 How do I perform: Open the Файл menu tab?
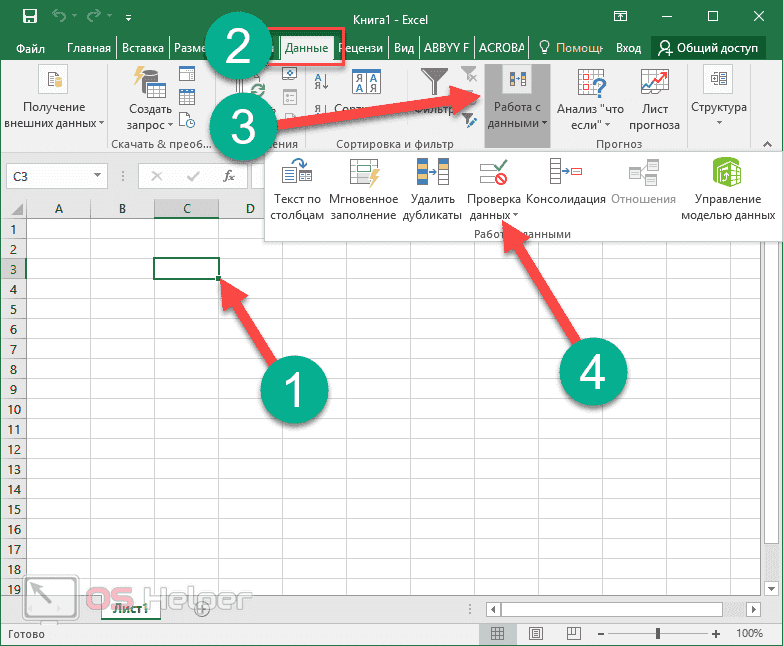(30, 48)
